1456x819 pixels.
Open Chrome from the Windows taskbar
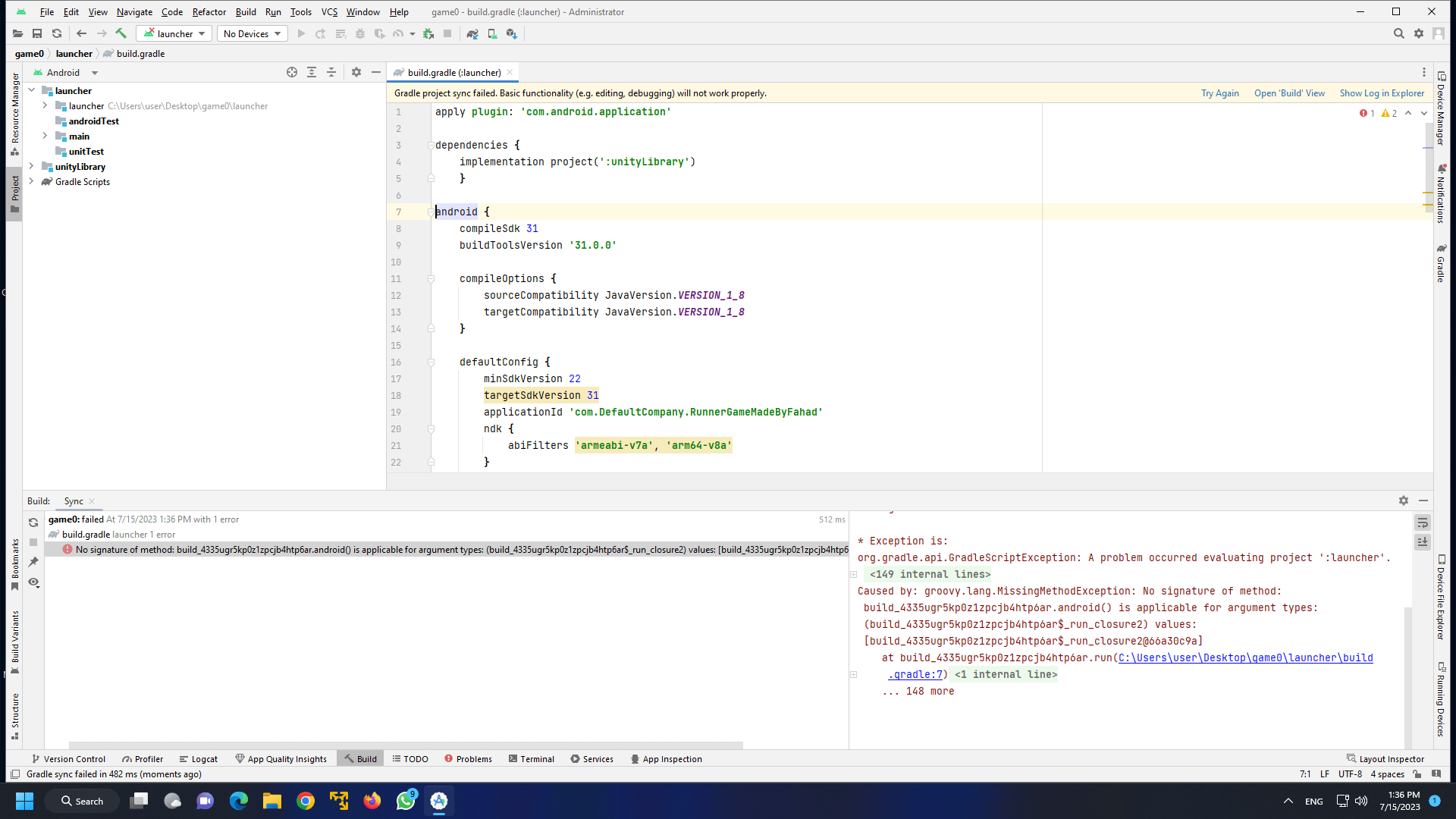click(306, 801)
